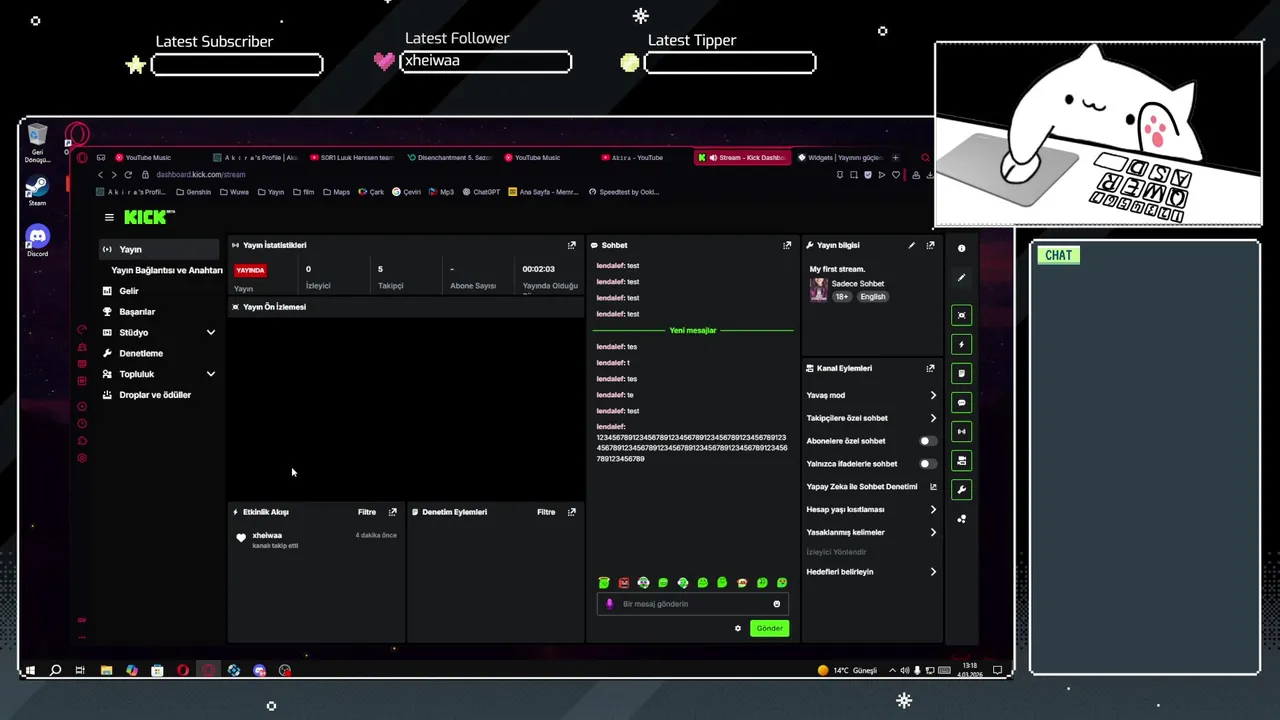Viewport: 1280px width, 720px height.
Task: Open Yavaş mod options
Action: pos(871,395)
